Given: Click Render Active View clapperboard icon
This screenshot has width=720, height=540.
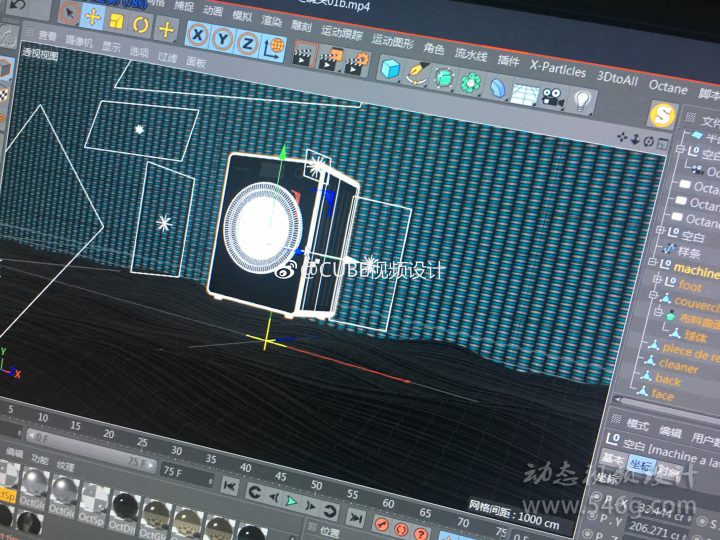Looking at the screenshot, I should click(304, 56).
